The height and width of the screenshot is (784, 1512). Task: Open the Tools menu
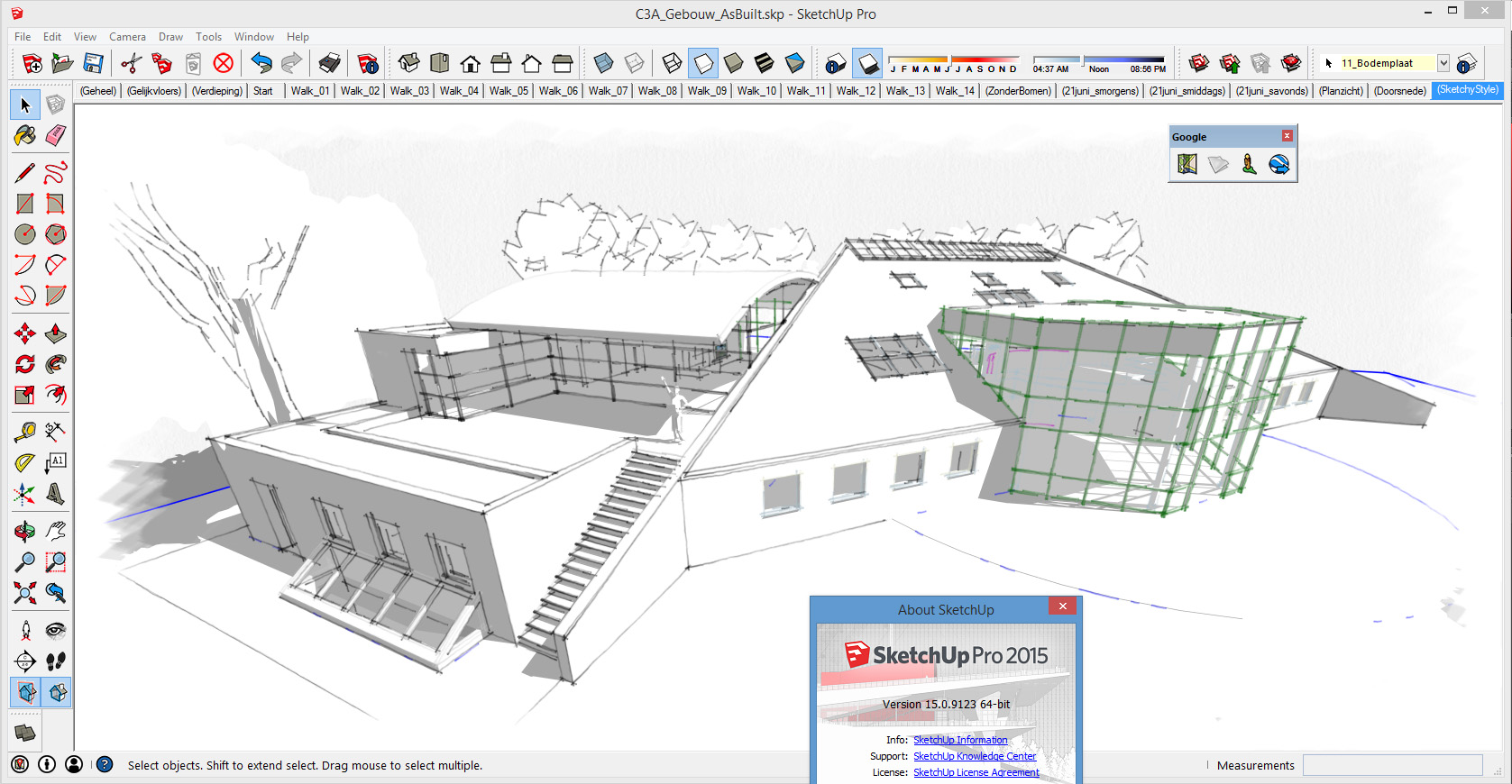(208, 37)
